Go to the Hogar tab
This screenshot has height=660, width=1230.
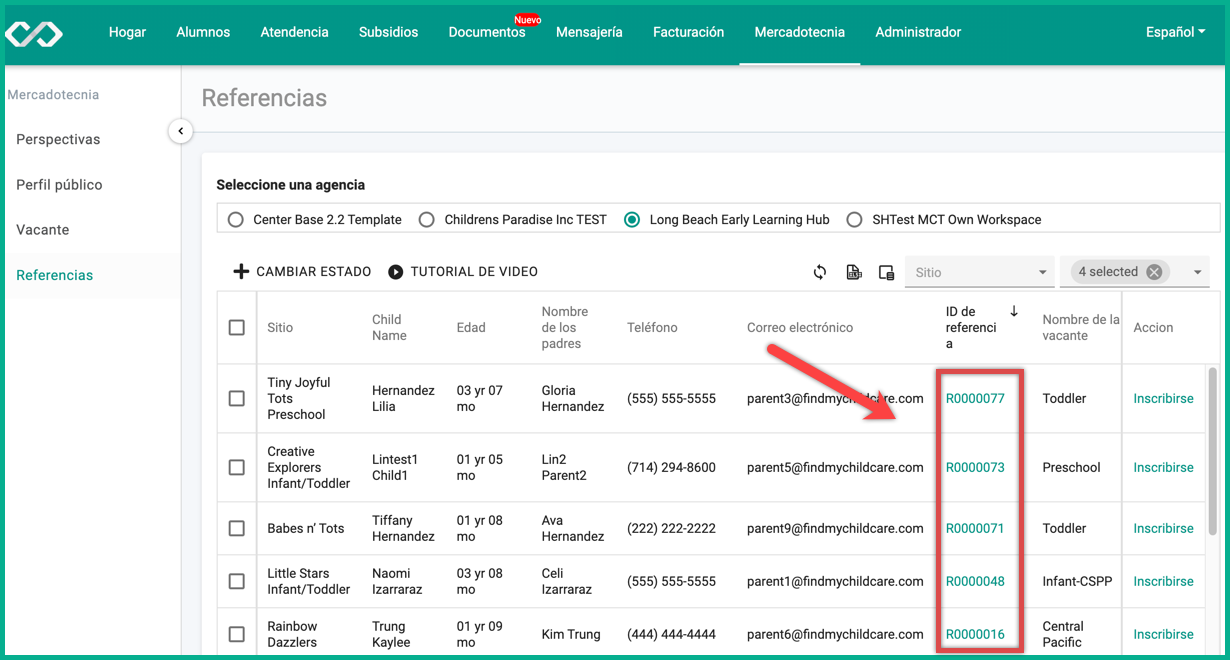point(127,32)
